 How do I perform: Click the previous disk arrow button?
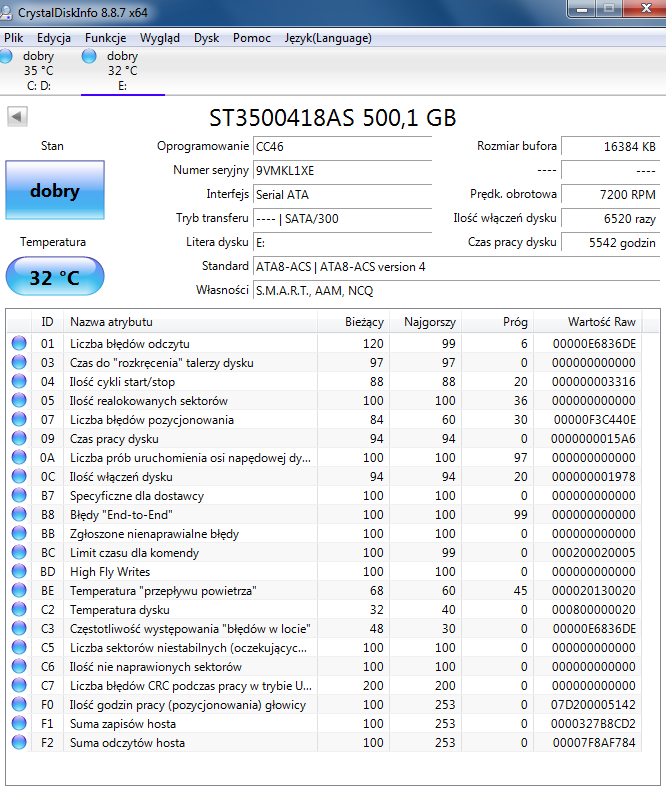(17, 117)
